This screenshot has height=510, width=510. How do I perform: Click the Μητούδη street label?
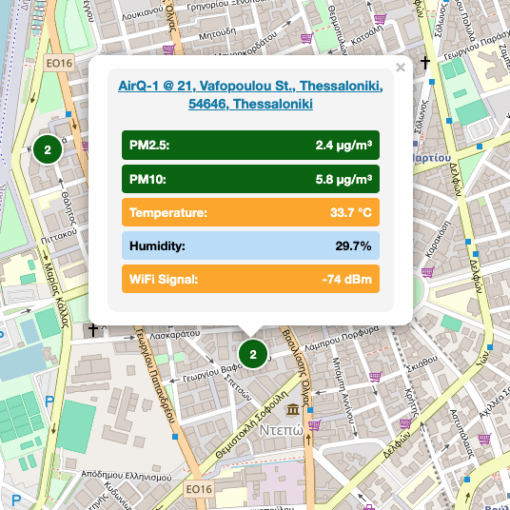point(218,33)
